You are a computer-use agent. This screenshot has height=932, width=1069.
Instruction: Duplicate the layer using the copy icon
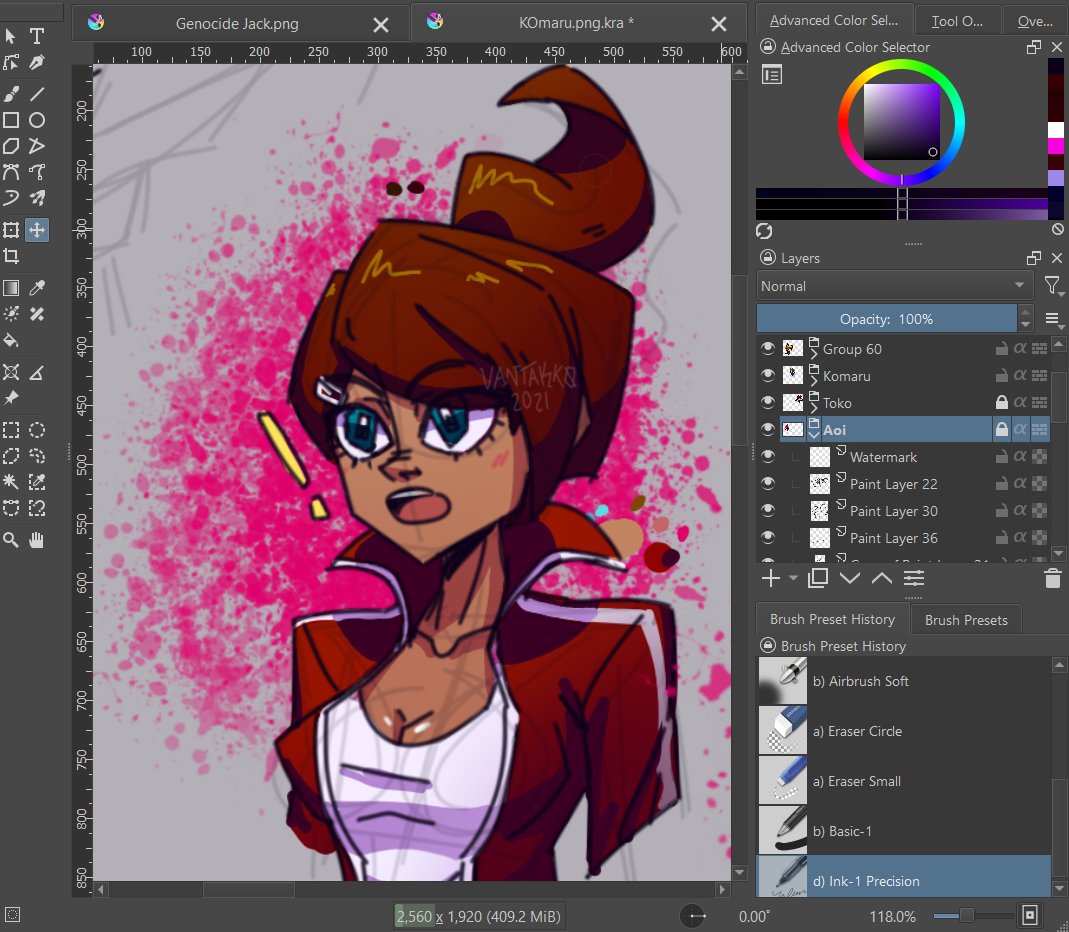[x=817, y=579]
